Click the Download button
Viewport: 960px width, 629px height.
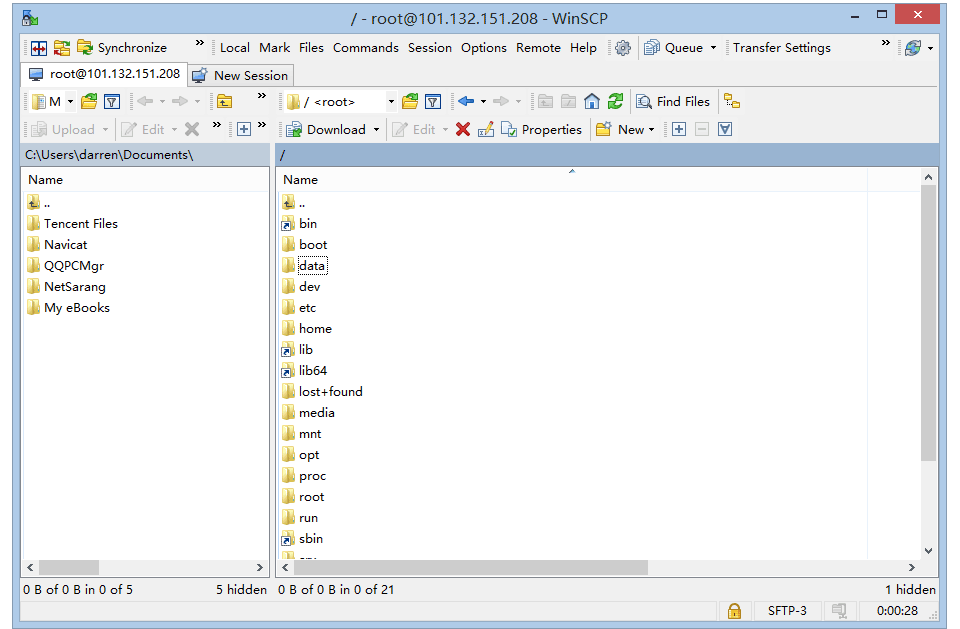click(326, 129)
